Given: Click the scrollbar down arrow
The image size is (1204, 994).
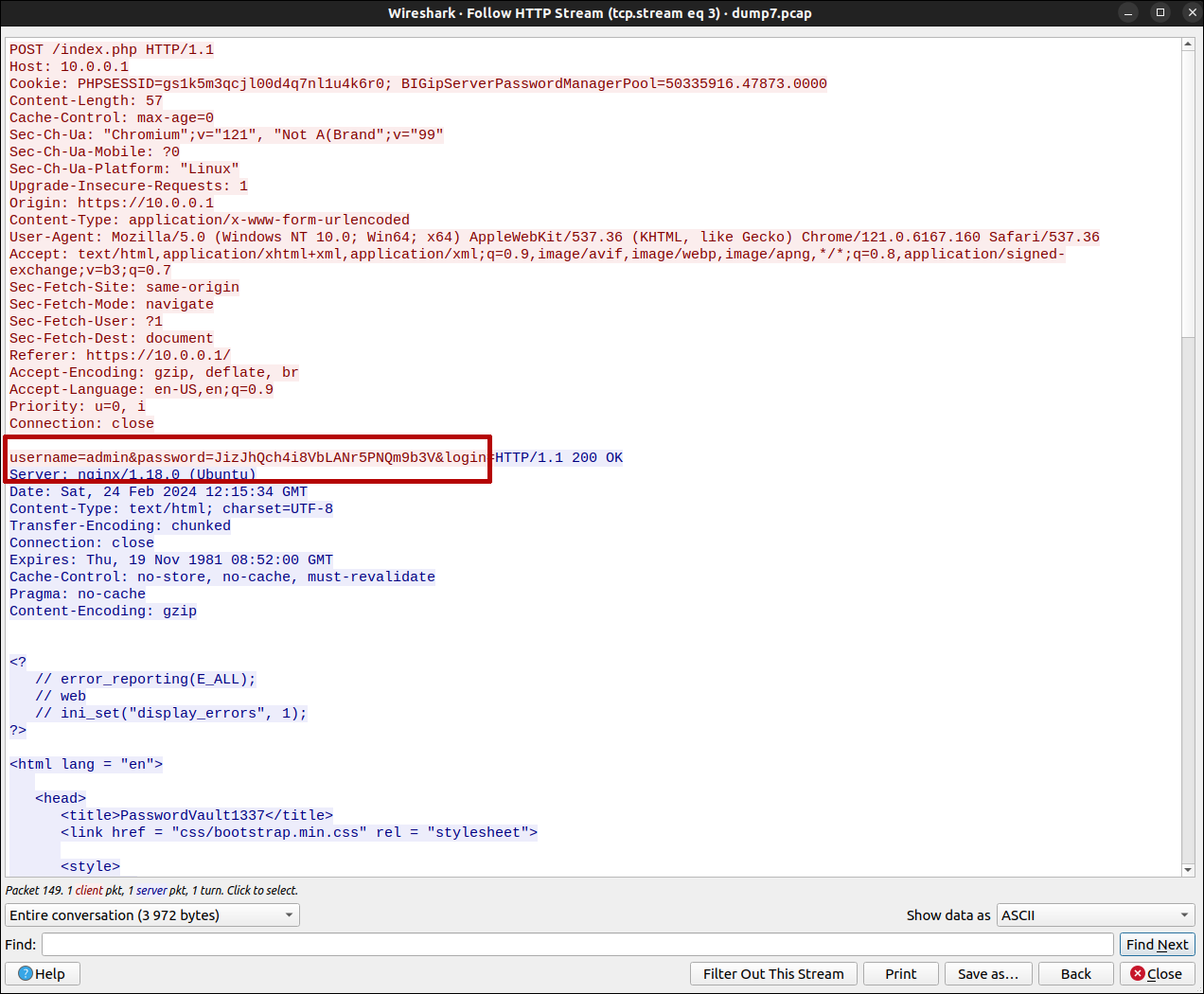Looking at the screenshot, I should 1188,869.
